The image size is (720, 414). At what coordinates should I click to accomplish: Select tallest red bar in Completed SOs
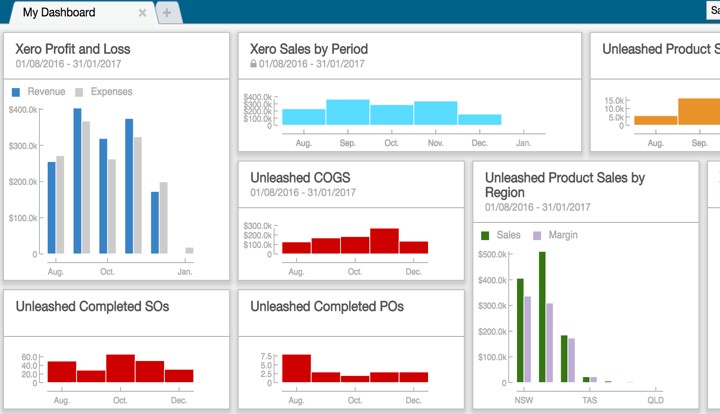point(120,368)
